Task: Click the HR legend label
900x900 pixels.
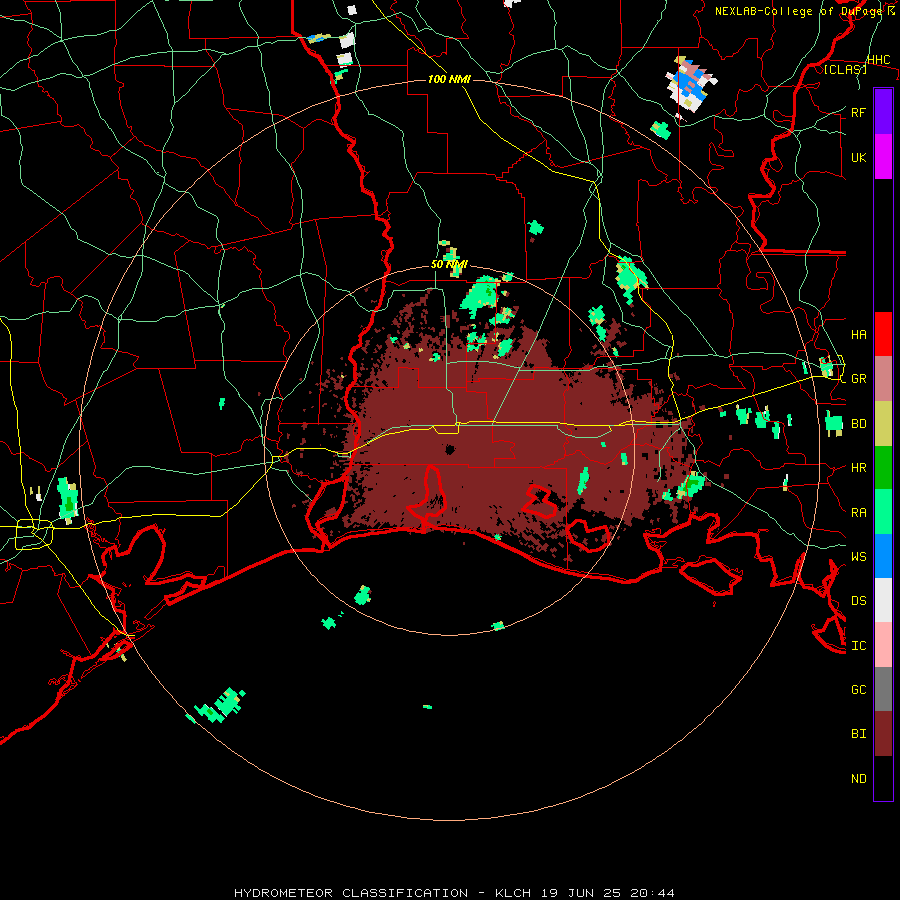Action: (859, 468)
